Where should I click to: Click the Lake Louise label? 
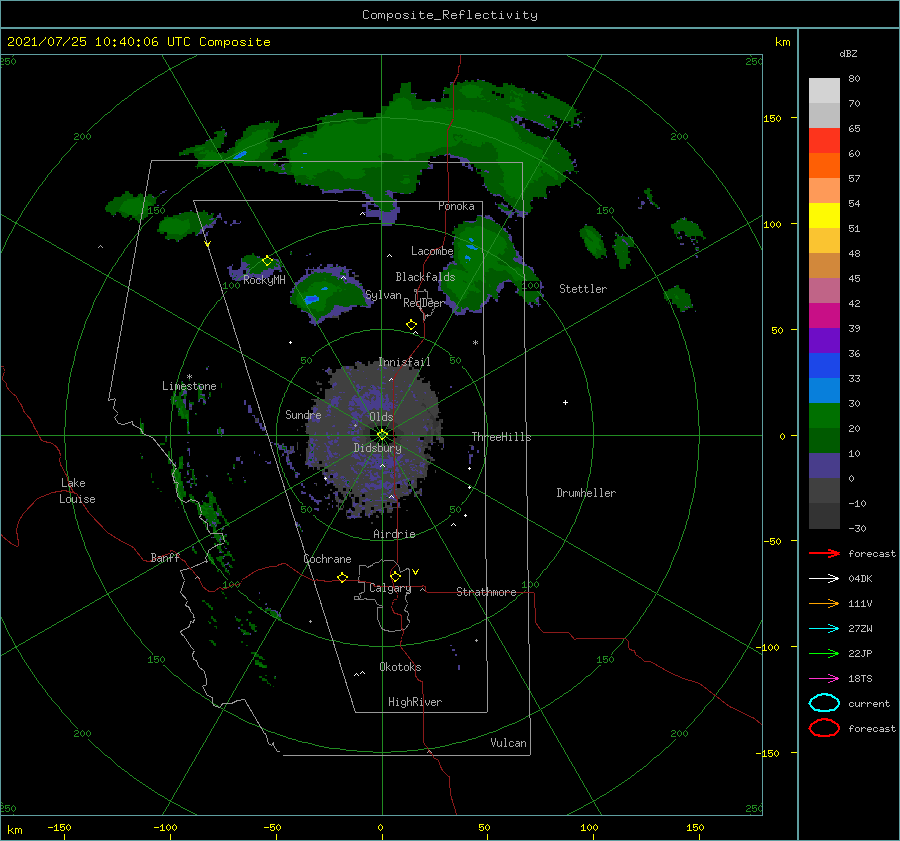click(77, 491)
